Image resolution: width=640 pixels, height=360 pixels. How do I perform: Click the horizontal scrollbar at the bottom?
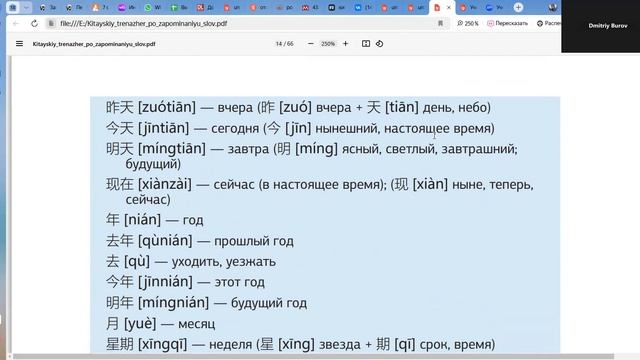tap(313, 356)
